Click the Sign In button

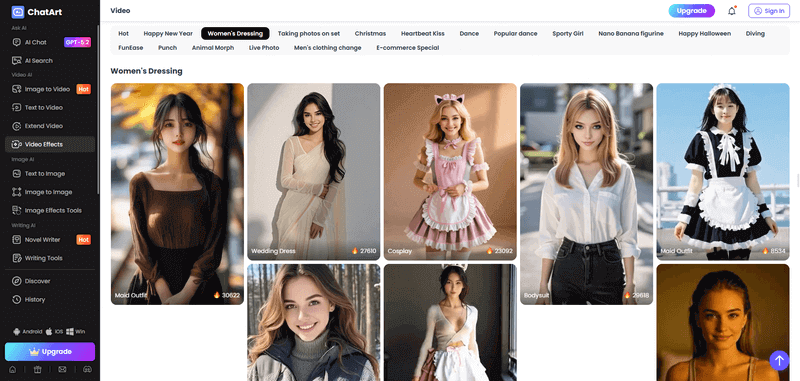[769, 11]
